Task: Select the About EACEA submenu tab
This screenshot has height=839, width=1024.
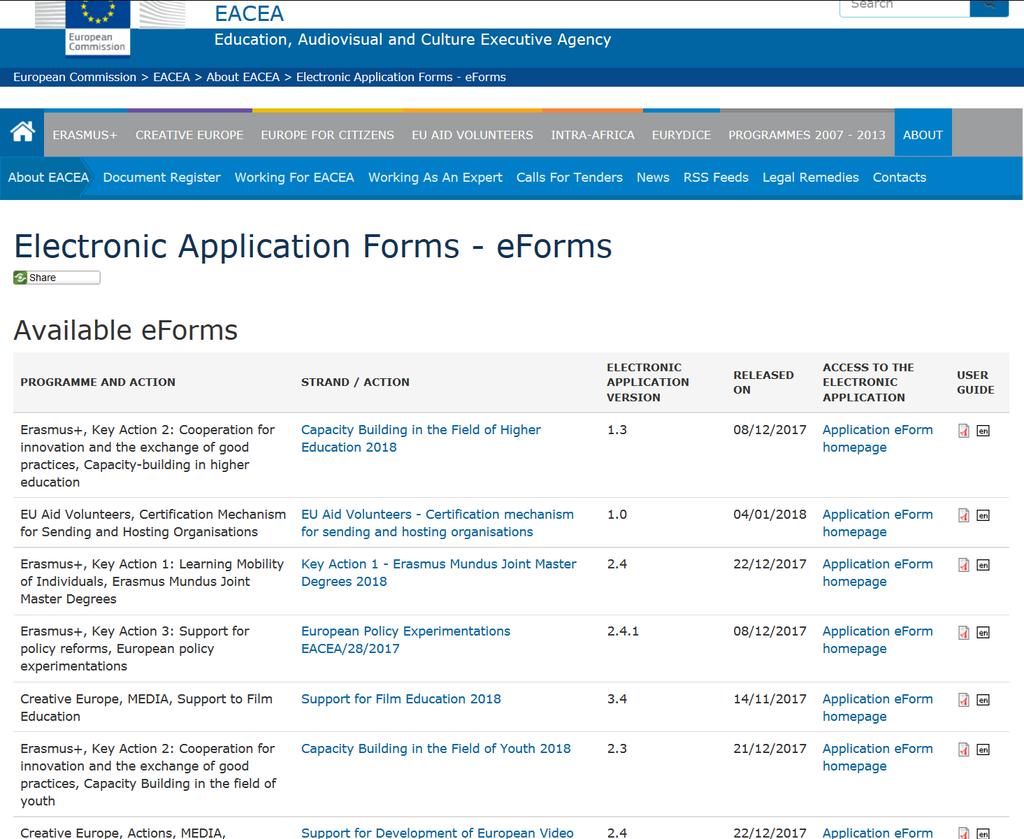Action: [48, 178]
